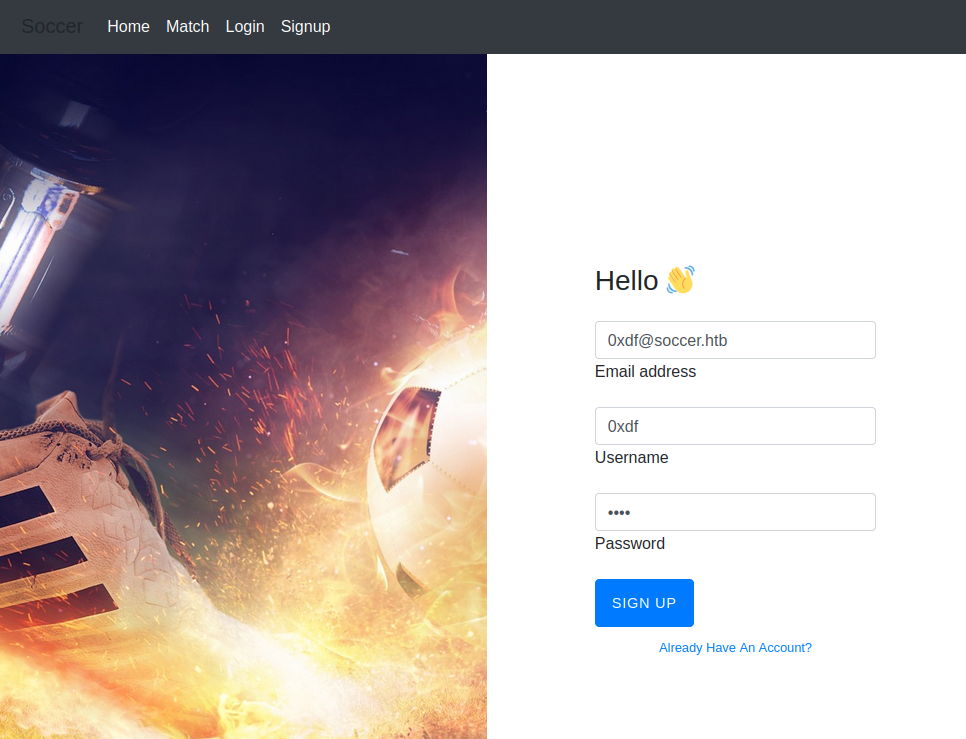This screenshot has height=739, width=966.
Task: Click the Soccer brand logo
Action: tap(52, 26)
